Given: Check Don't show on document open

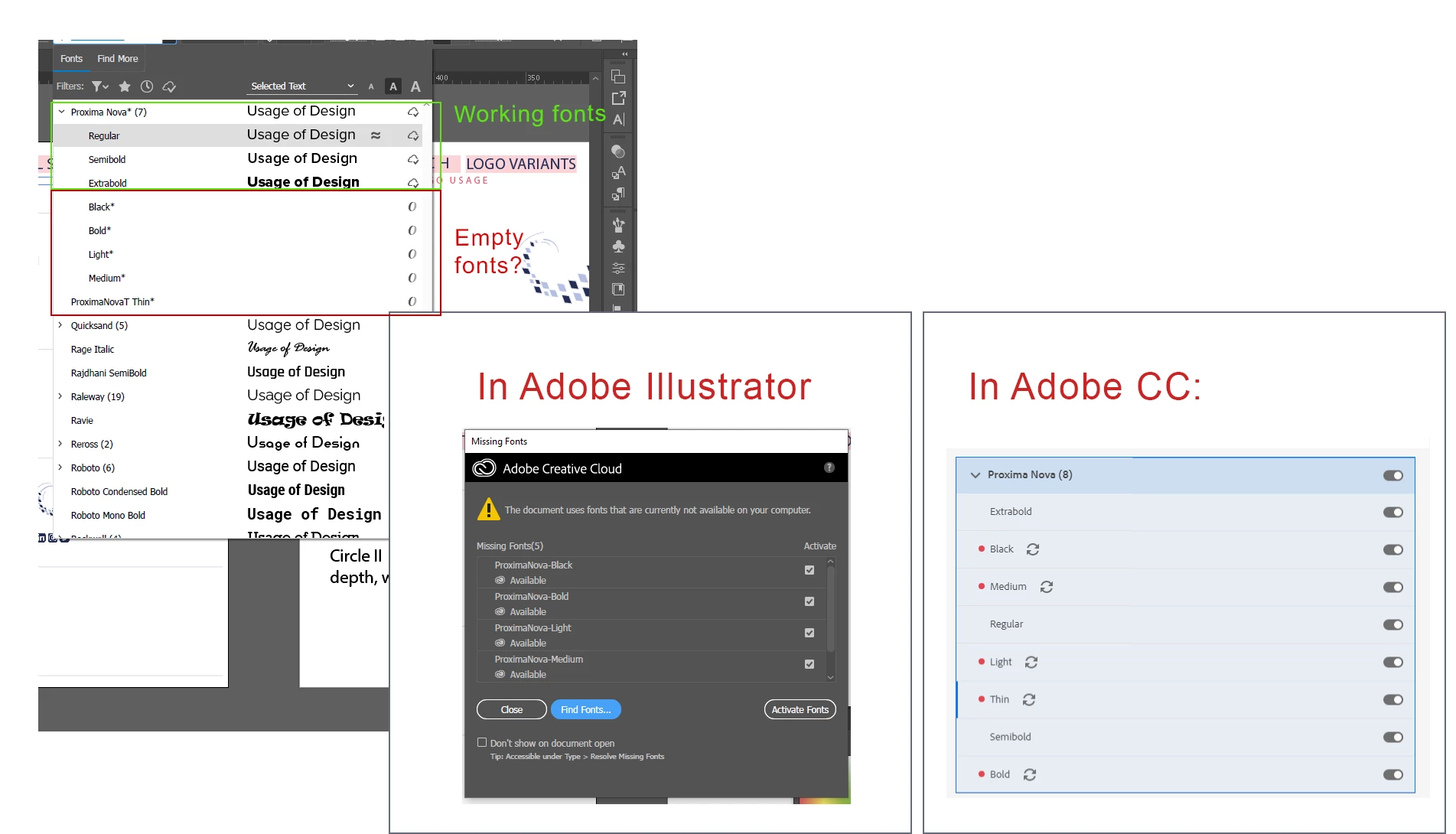Looking at the screenshot, I should tap(482, 742).
